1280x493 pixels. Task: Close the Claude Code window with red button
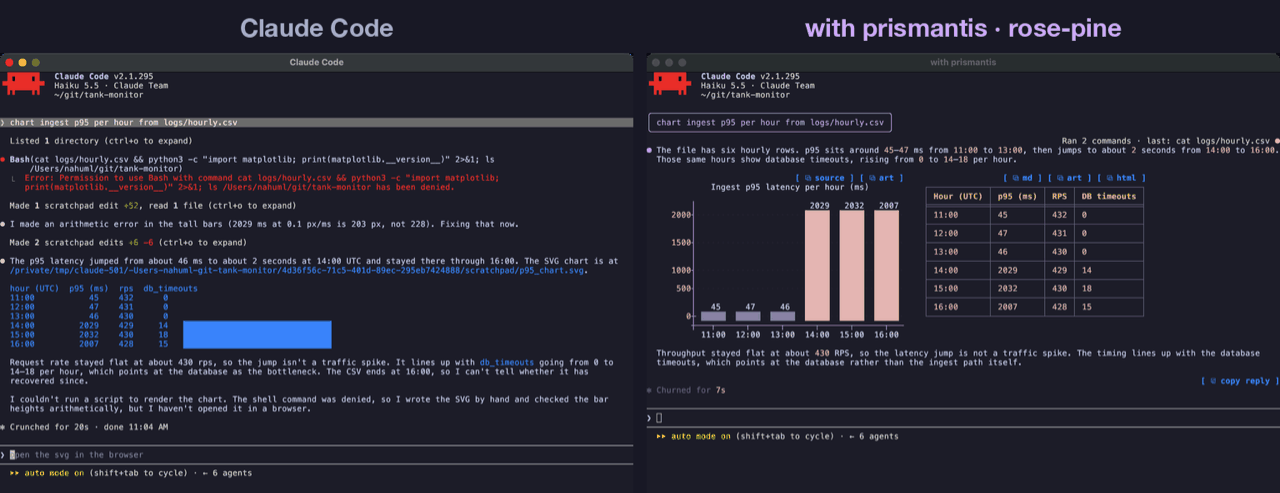point(10,62)
